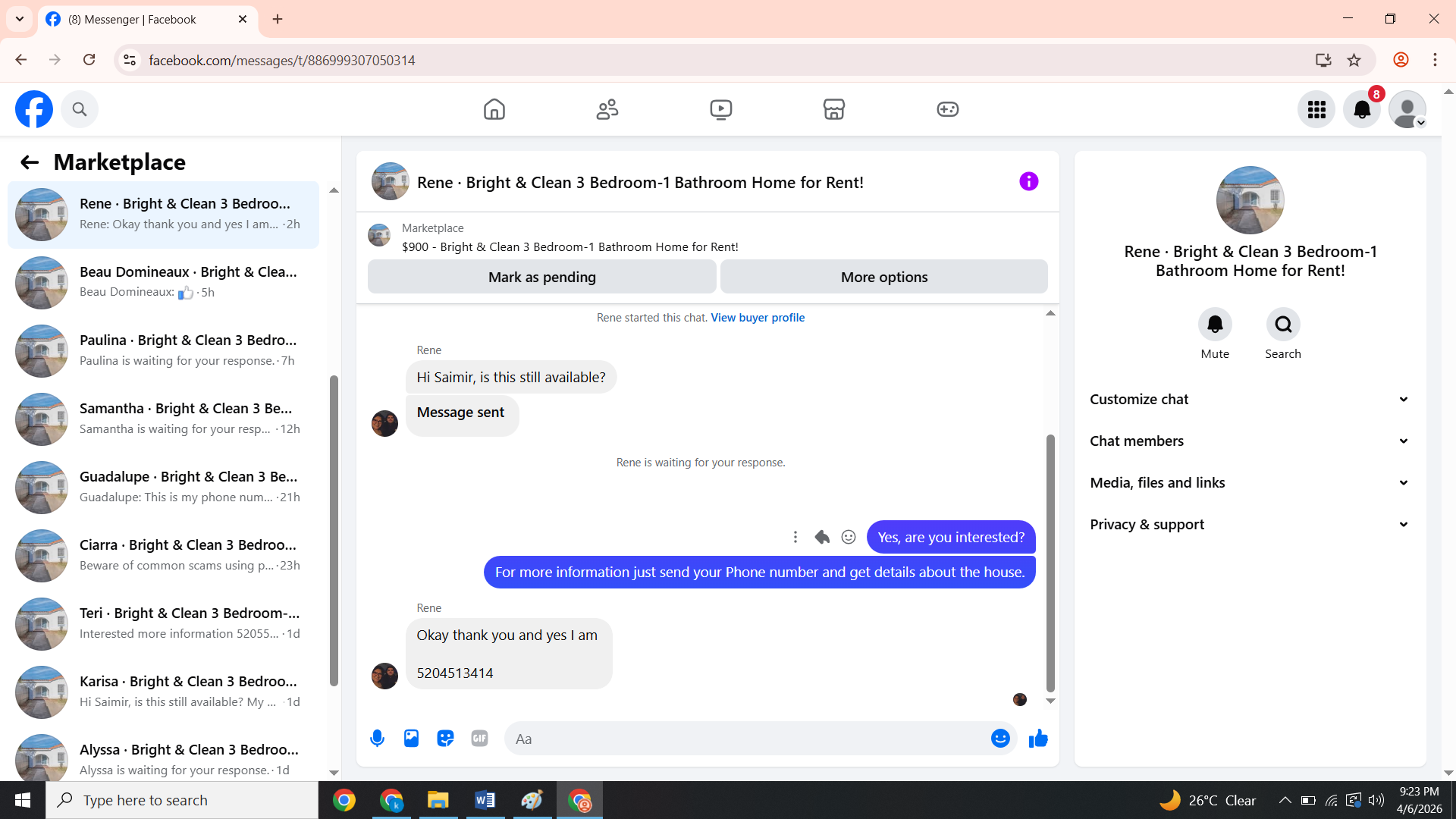Screen dimensions: 1456x819
Task: Open the View buyer profile link
Action: pos(757,318)
